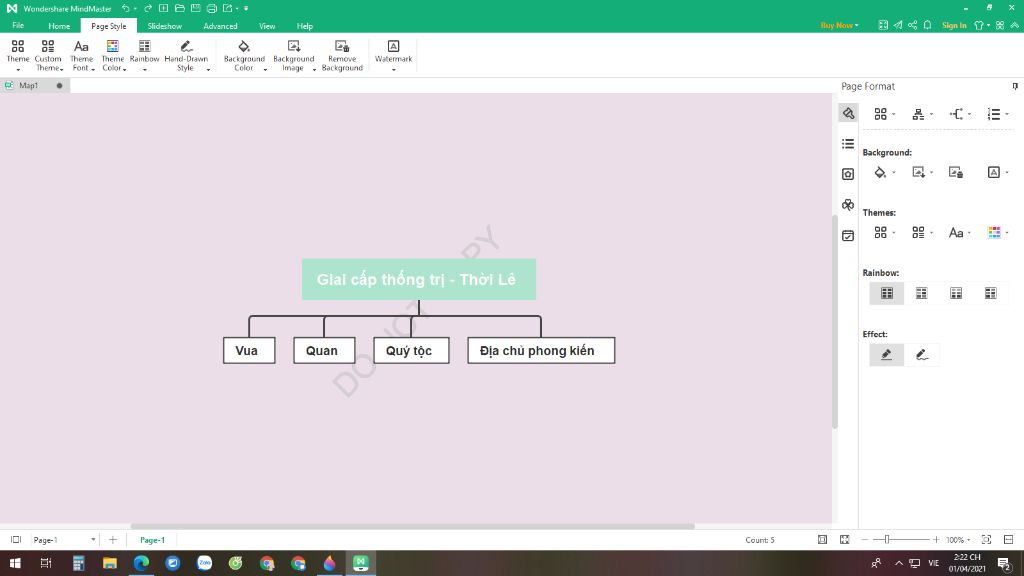Collapse the ribbon with the chevron icon
The width and height of the screenshot is (1024, 576).
(1015, 25)
